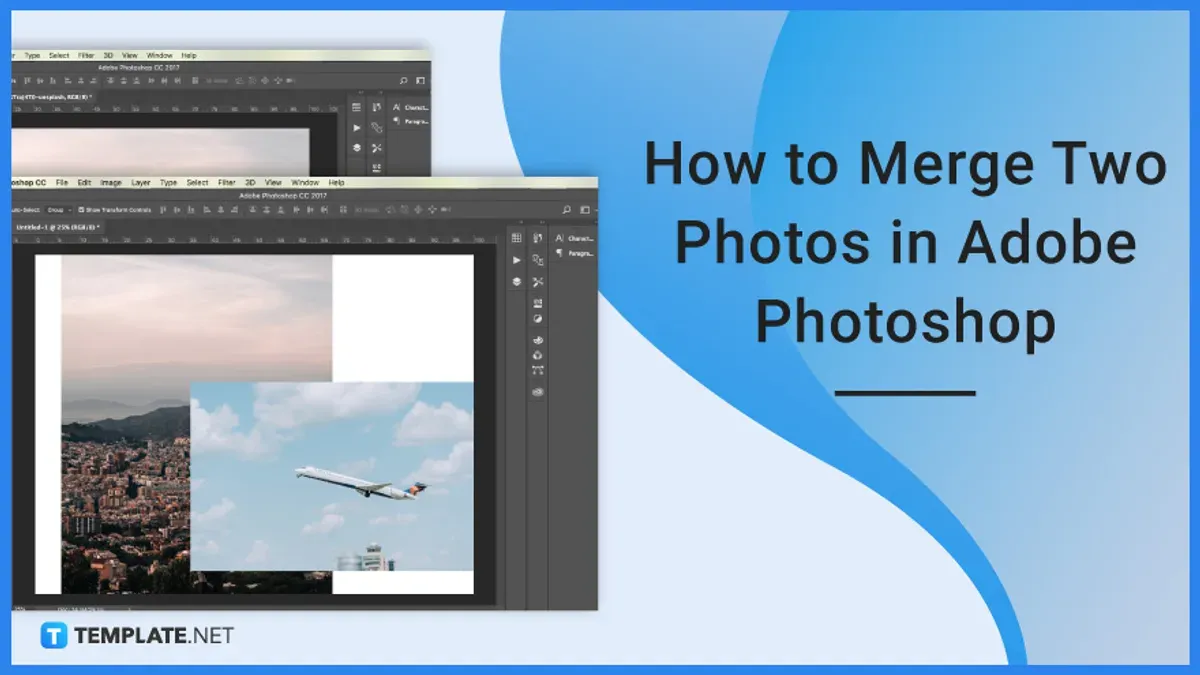Click the sky image in back window canvas
Viewport: 1200px width, 675px height.
(x=160, y=152)
